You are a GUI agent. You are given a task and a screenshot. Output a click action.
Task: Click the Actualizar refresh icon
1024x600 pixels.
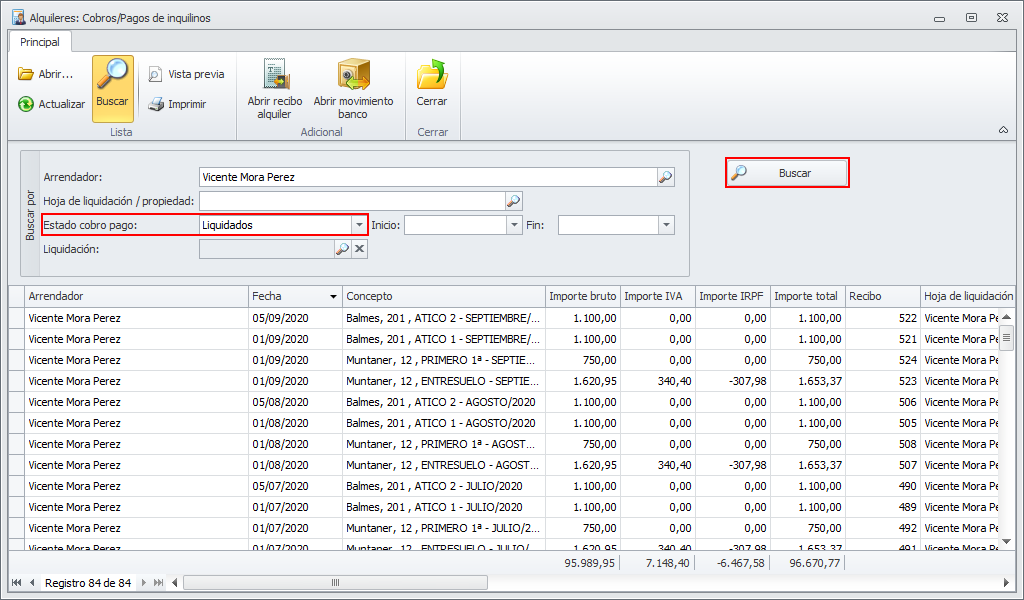point(27,104)
